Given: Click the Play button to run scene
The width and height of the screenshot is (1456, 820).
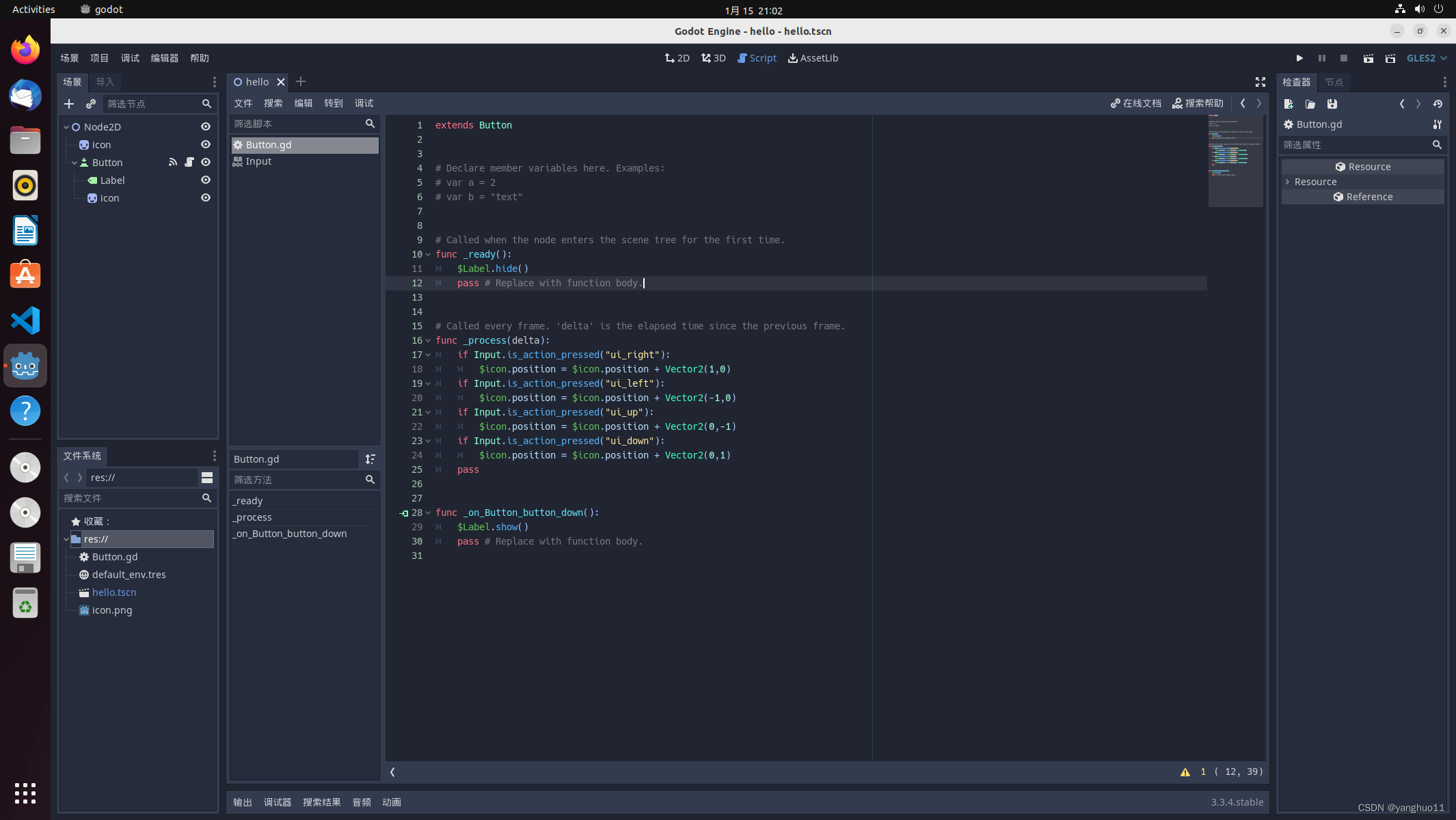Looking at the screenshot, I should [x=1299, y=58].
